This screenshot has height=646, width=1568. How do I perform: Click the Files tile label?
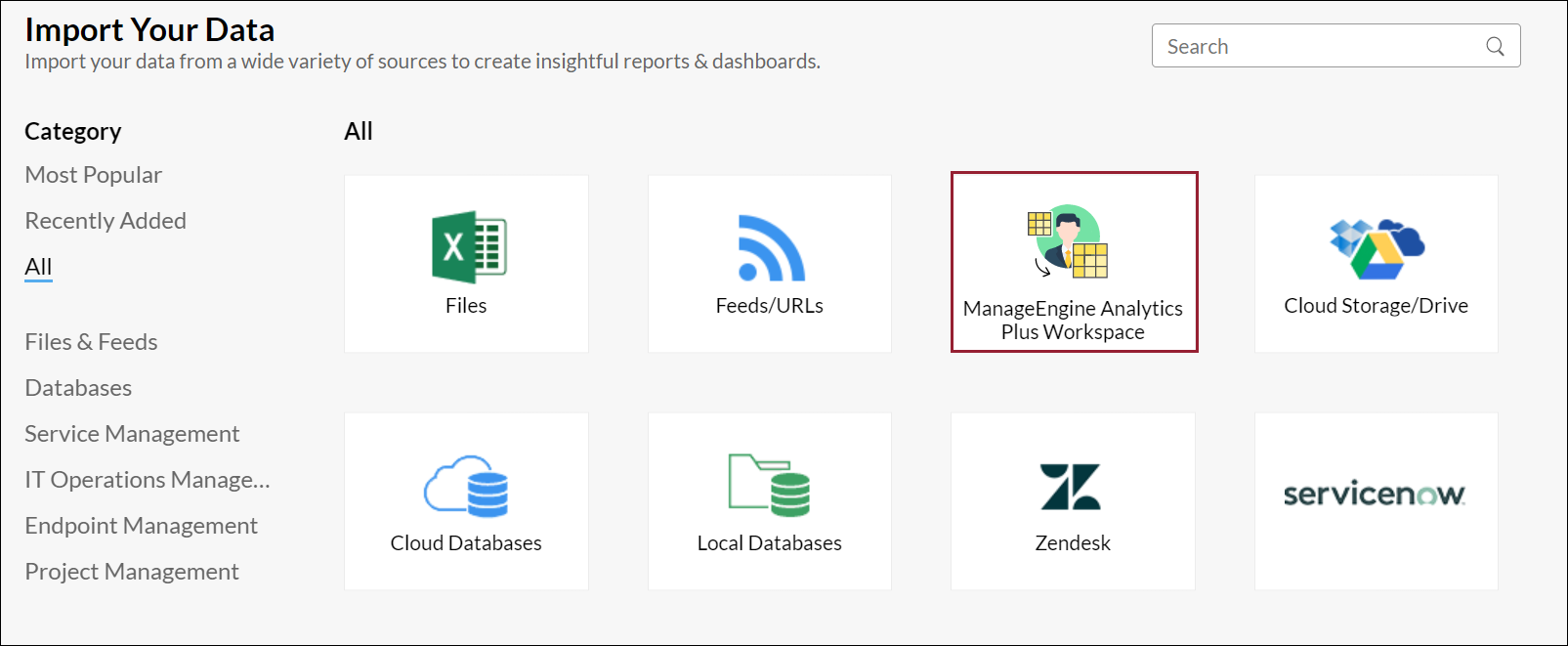pos(466,306)
